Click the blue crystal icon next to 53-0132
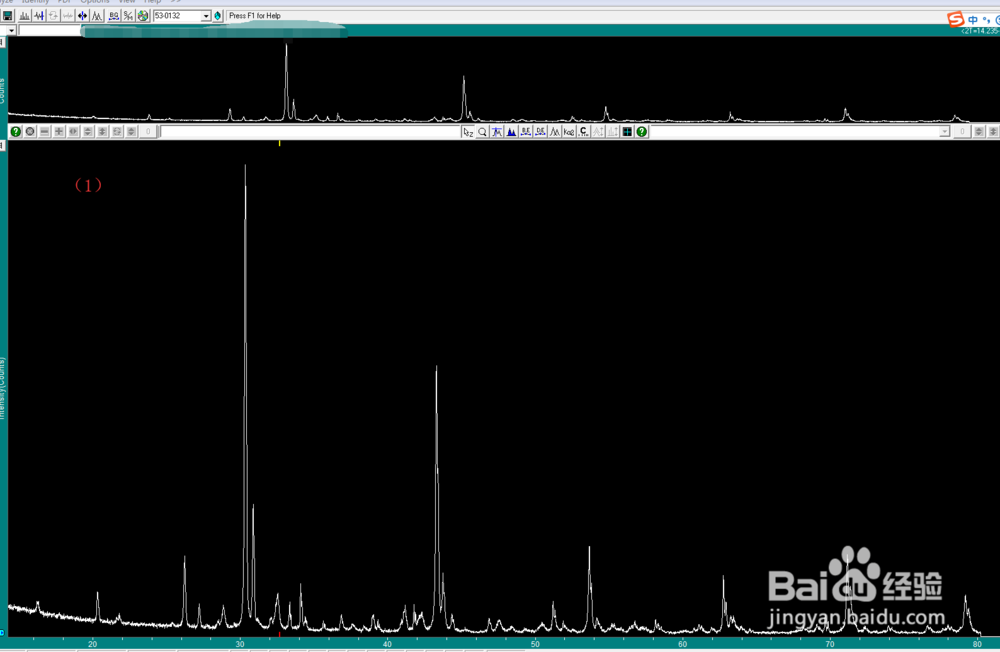 (217, 16)
